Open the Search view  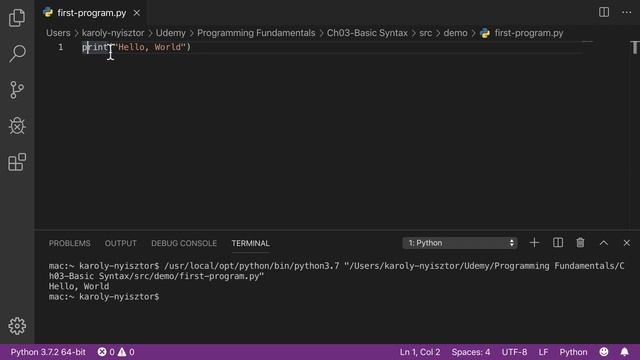(x=17, y=53)
